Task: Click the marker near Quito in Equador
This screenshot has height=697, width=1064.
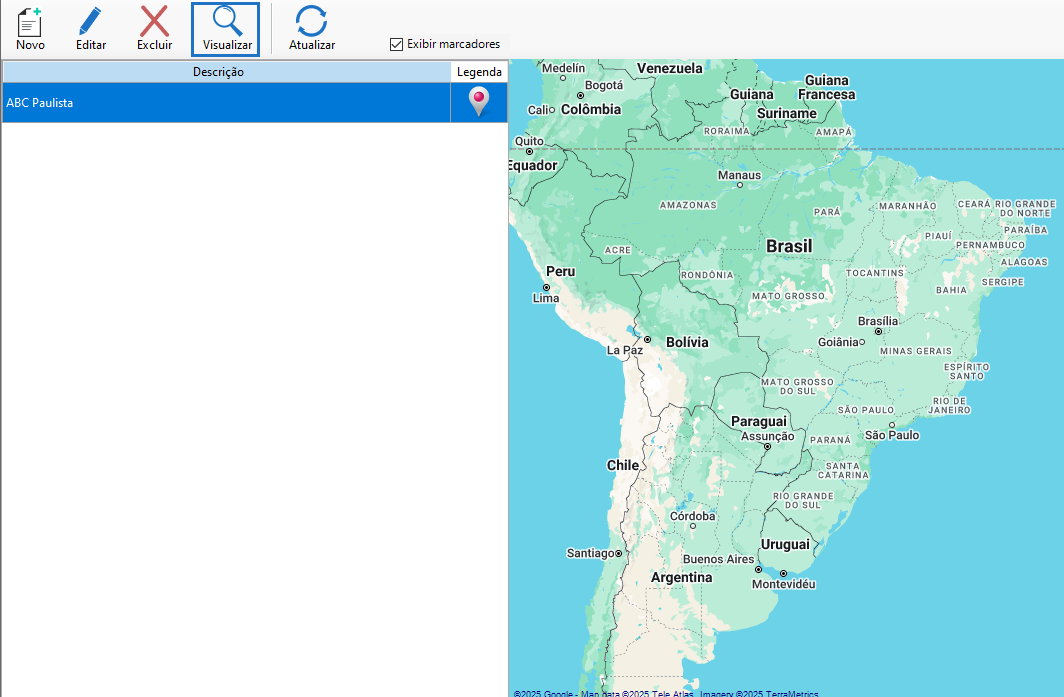Action: [529, 151]
